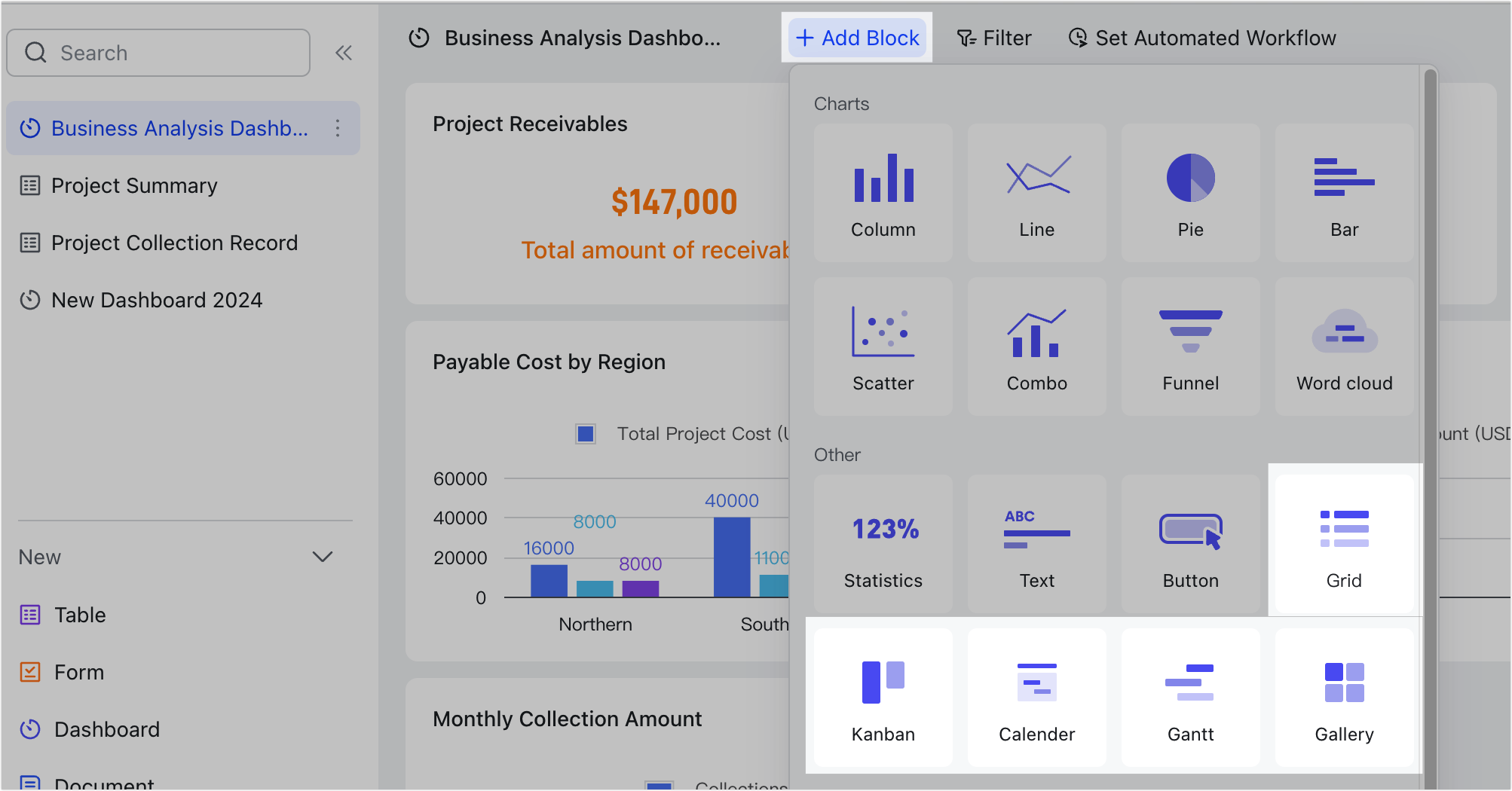The height and width of the screenshot is (791, 1512).
Task: Open the Filter menu
Action: pyautogui.click(x=994, y=38)
